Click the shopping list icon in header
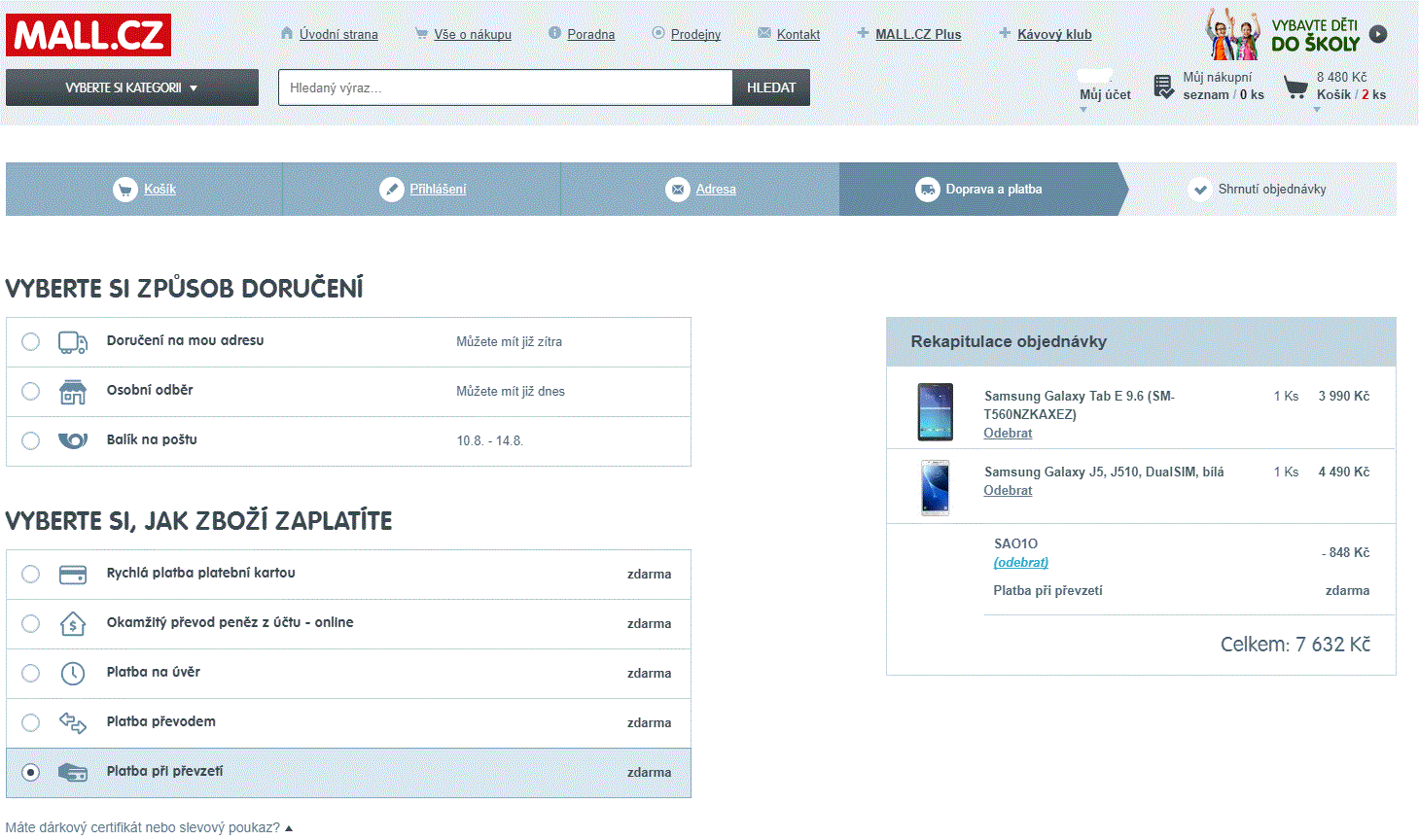The height and width of the screenshot is (840, 1419). pos(1163,87)
